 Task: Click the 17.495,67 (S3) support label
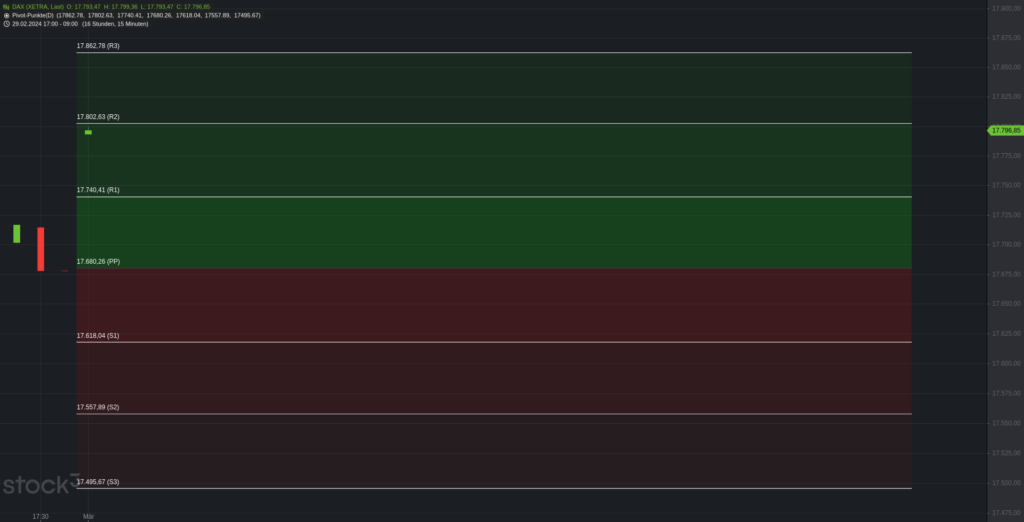[x=98, y=482]
